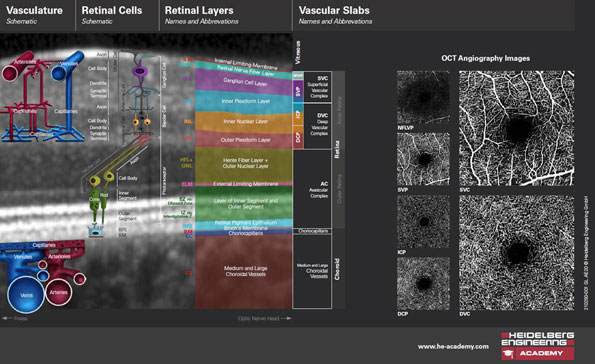
Task: Click the Choriocapillaris box in slabs column
Action: pos(312,231)
